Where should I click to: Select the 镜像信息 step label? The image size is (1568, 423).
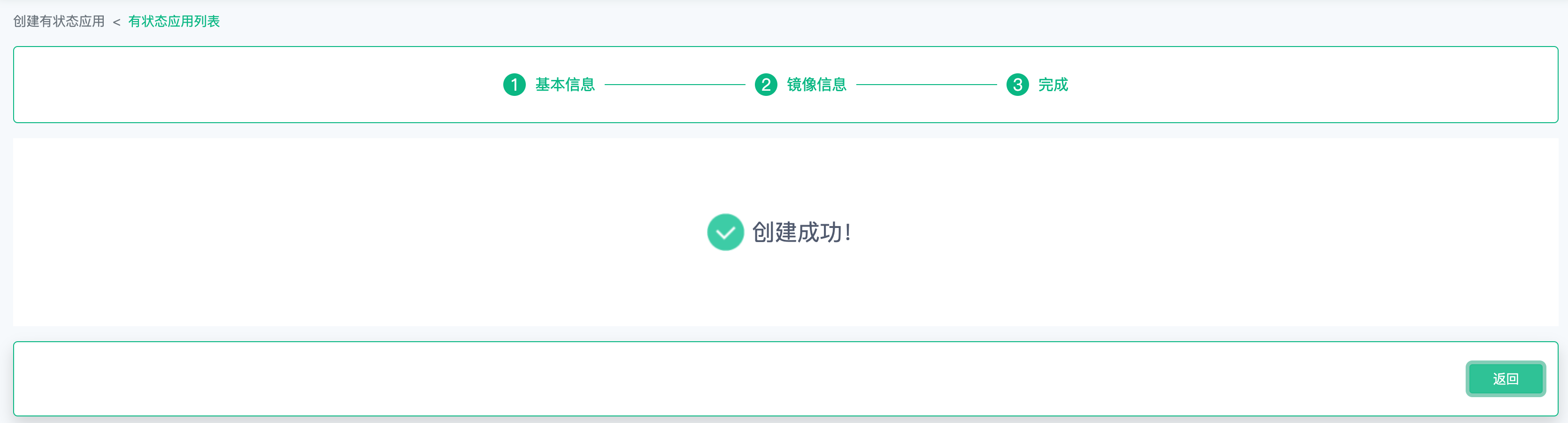[x=816, y=85]
